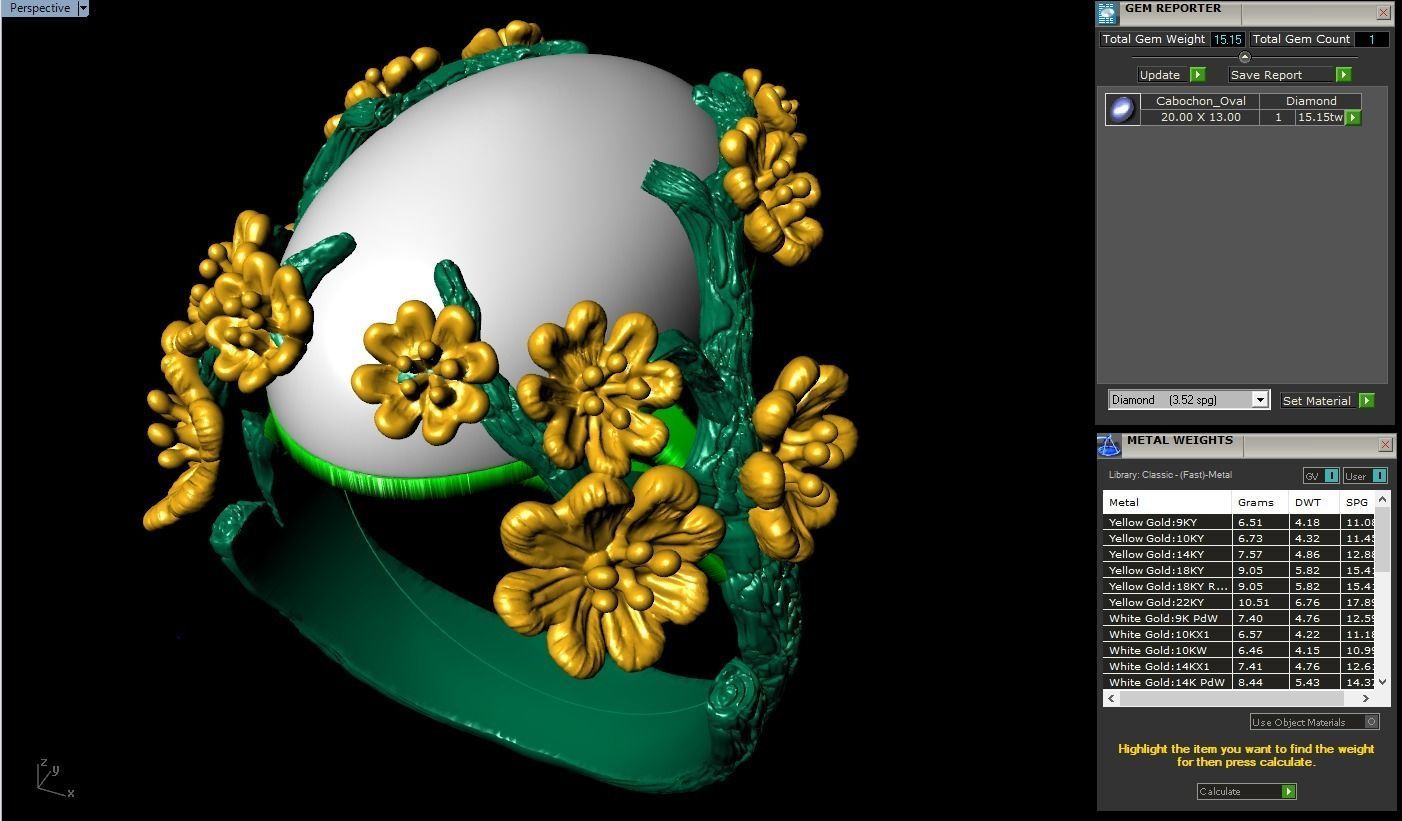
Task: Click green arrow next to 15.15tw
Action: (1353, 118)
